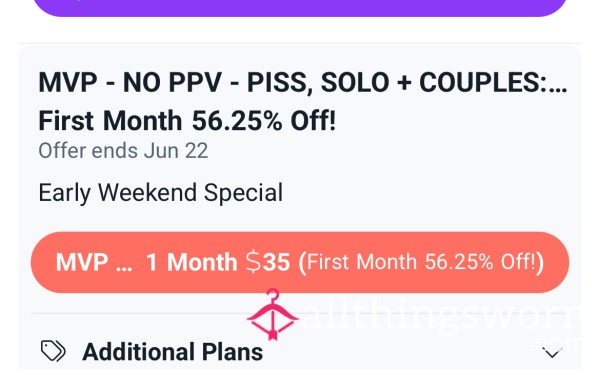
Task: Select the Early Weekend Special description
Action: [161, 193]
